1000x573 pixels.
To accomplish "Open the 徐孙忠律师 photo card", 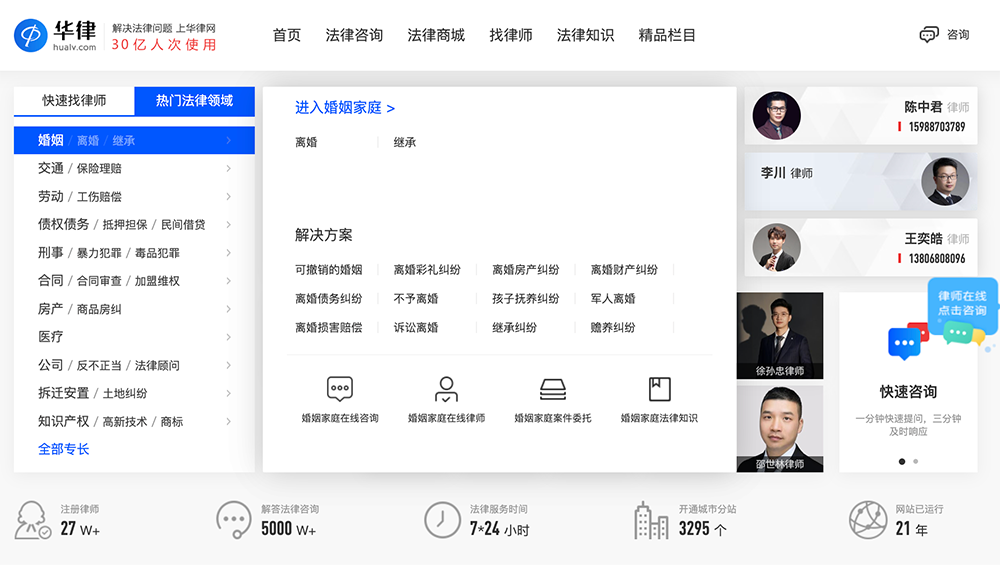I will tap(780, 336).
